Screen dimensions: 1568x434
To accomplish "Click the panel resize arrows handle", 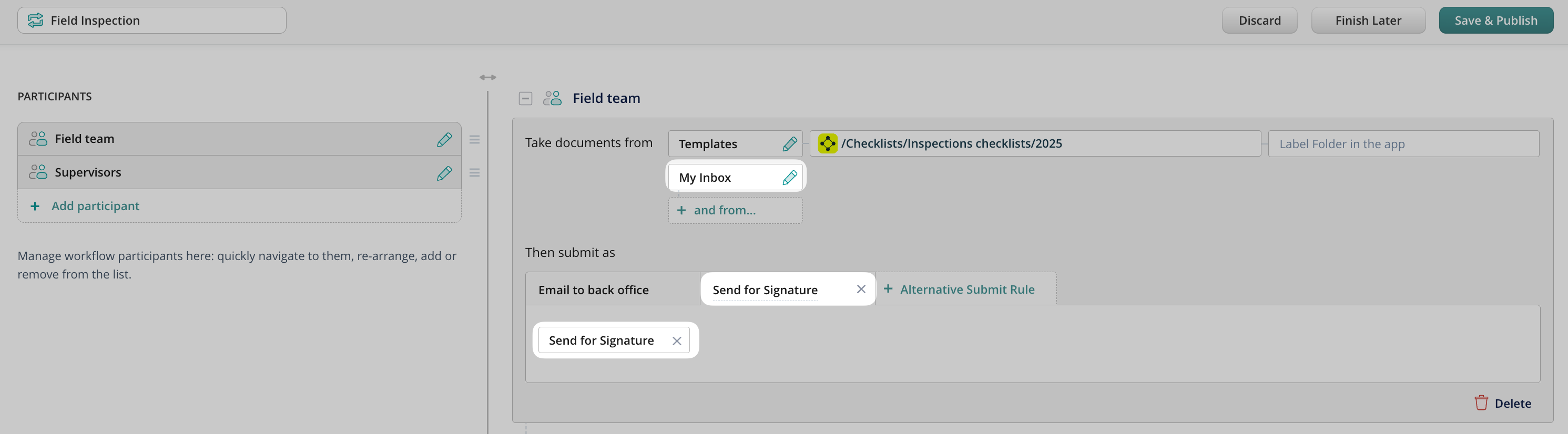I will click(x=487, y=77).
